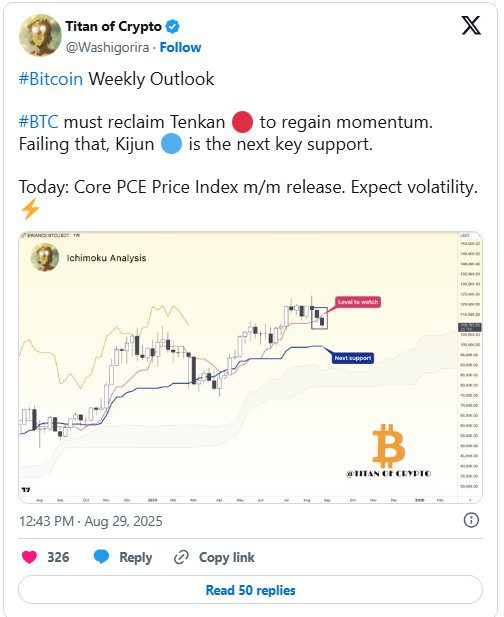Click the avatar inside Ichimoku chart
This screenshot has height=617, width=504.
coord(45,257)
